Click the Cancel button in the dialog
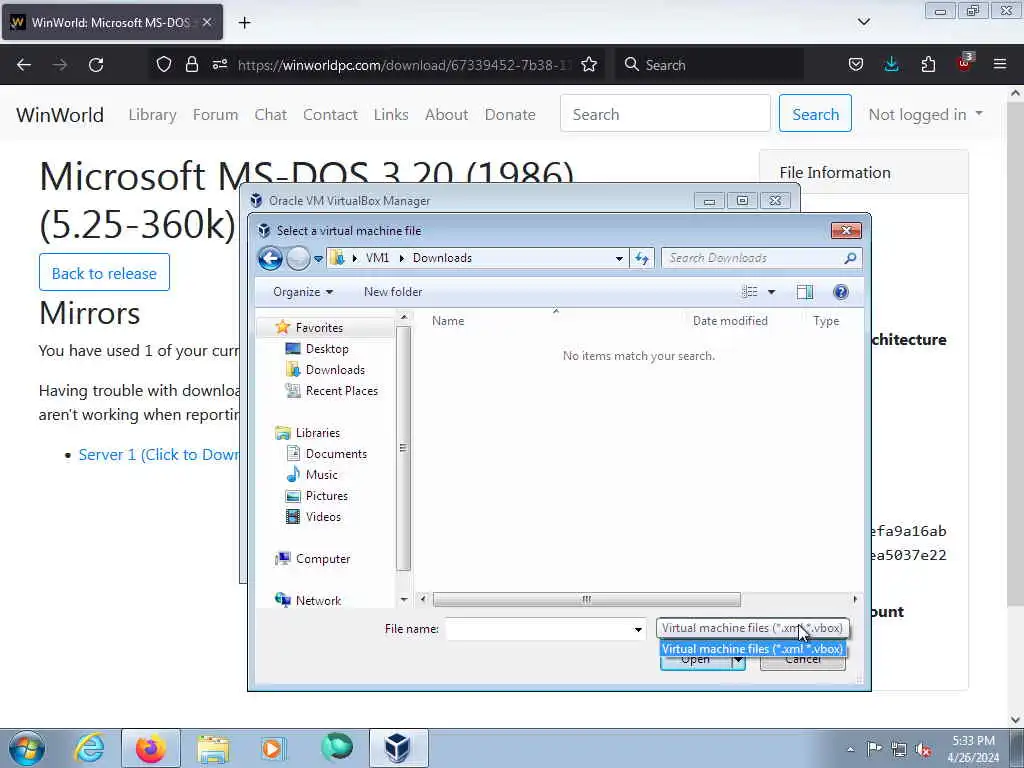Image resolution: width=1024 pixels, height=768 pixels. pos(803,660)
